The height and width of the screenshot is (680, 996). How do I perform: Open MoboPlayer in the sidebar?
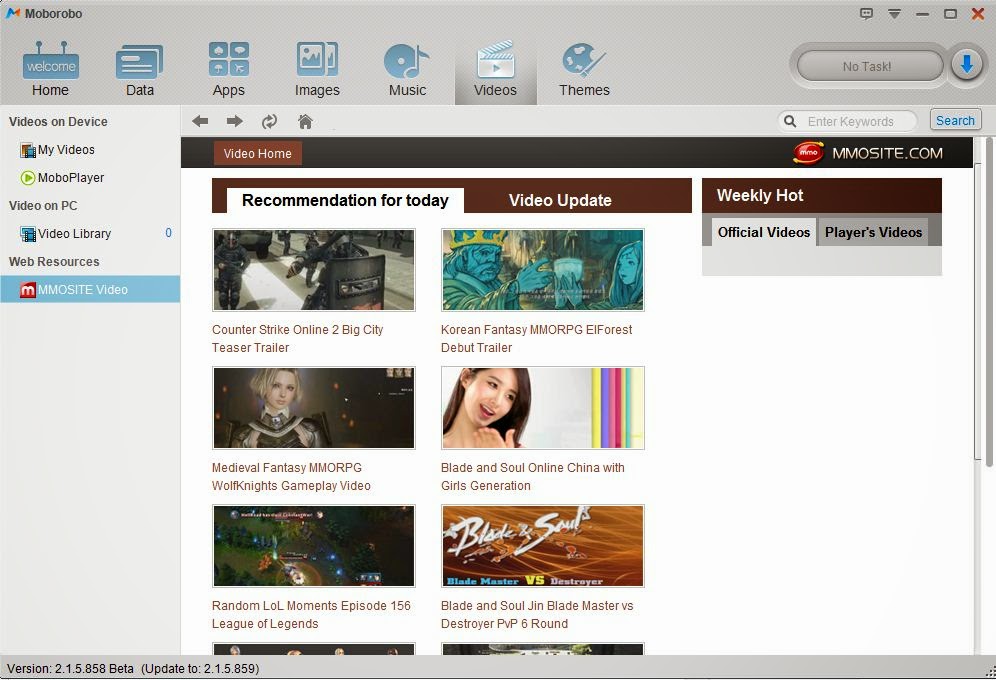pyautogui.click(x=62, y=178)
